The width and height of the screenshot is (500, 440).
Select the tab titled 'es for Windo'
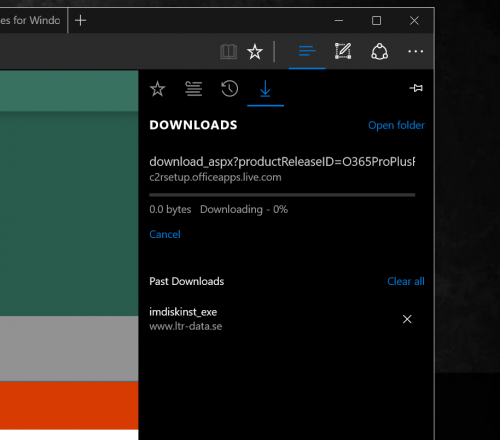(33, 21)
